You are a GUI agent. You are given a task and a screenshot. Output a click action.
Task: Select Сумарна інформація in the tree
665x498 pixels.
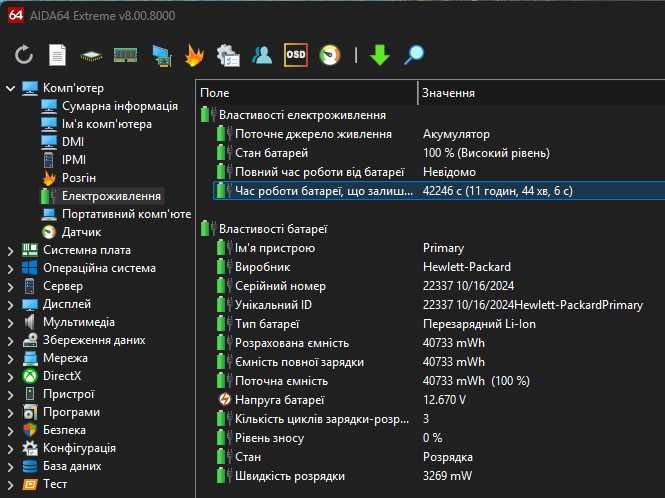(x=120, y=106)
